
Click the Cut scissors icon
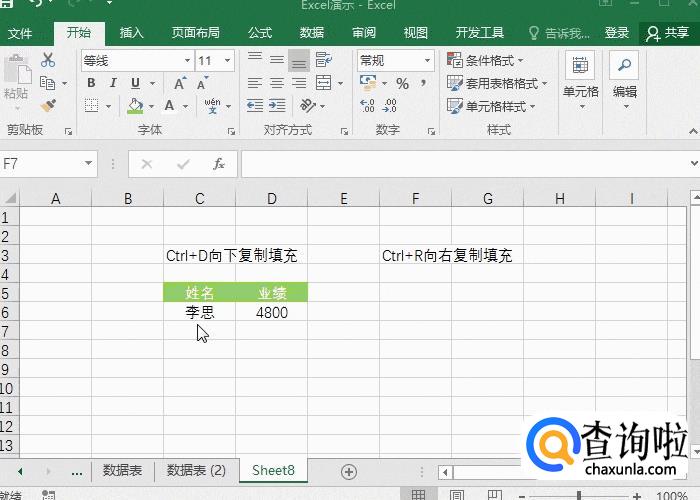(x=48, y=60)
